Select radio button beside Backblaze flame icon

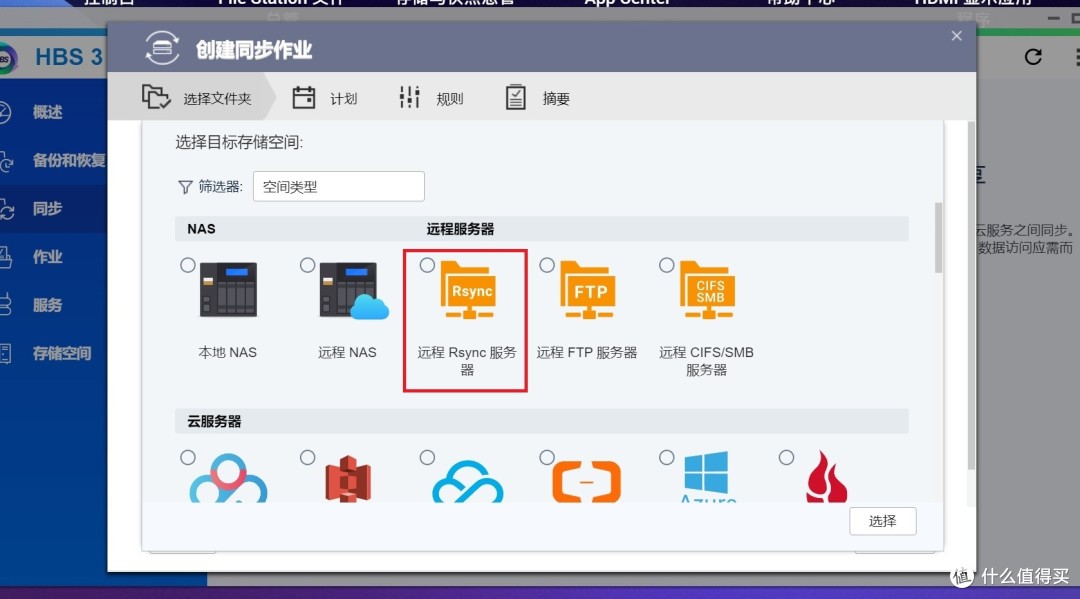pyautogui.click(x=786, y=457)
